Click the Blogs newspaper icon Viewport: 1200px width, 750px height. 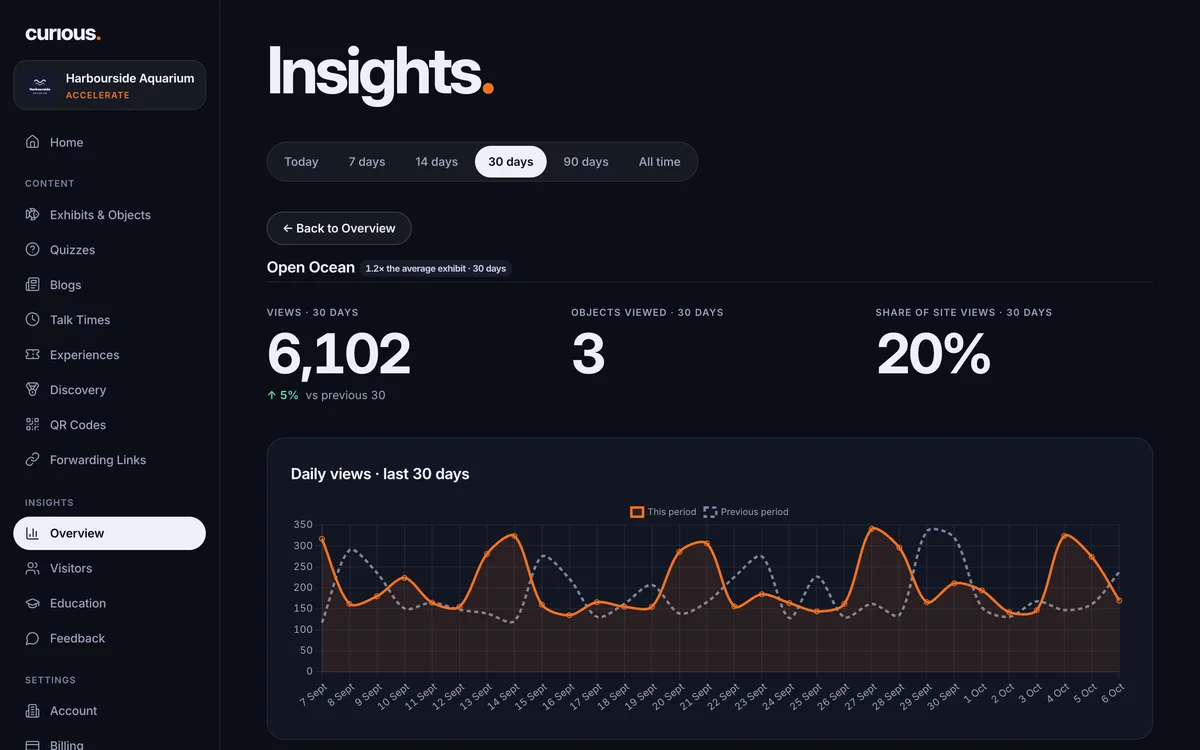[x=33, y=285]
